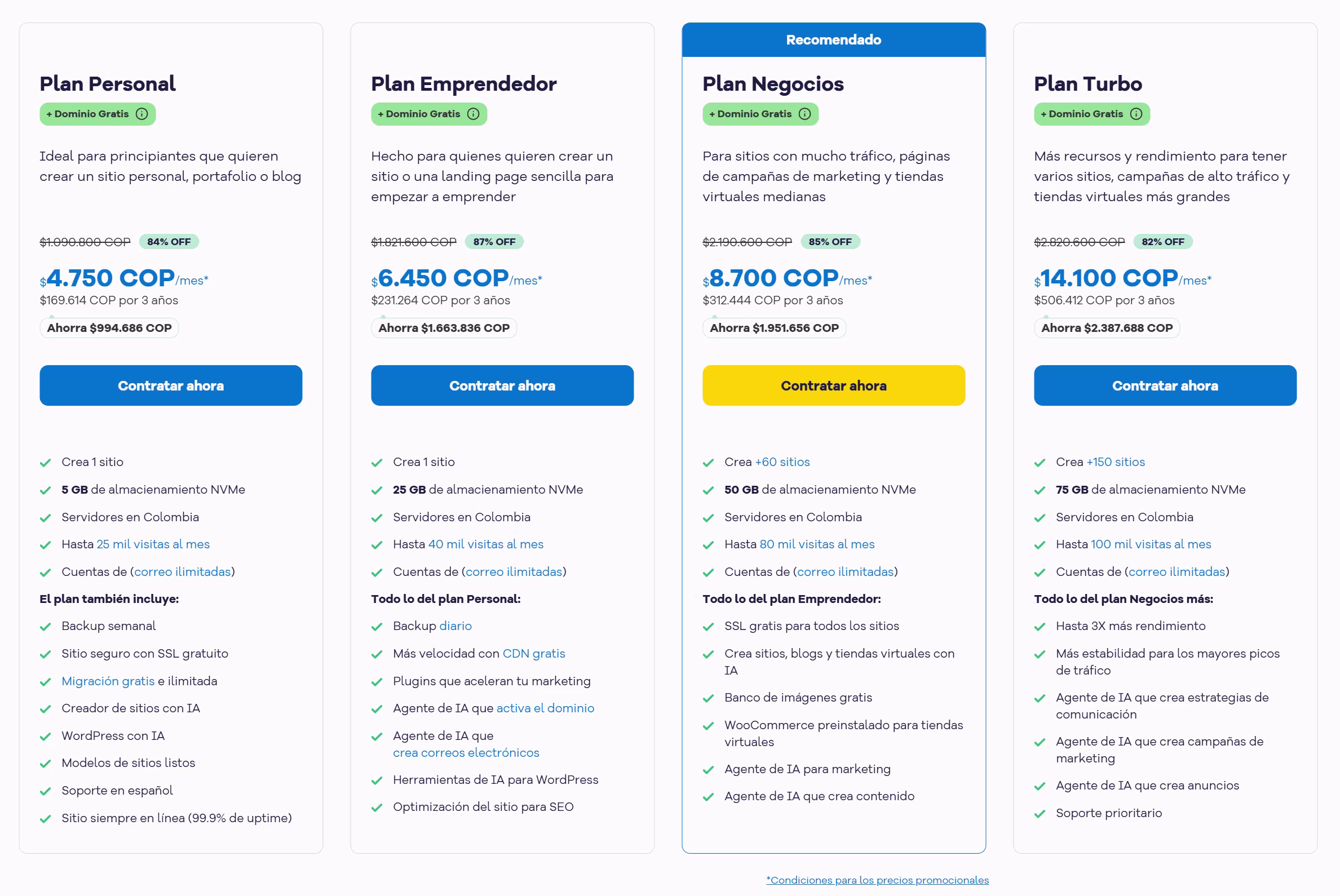Click the crea correos electrónicos link
1340x896 pixels.
[x=465, y=752]
